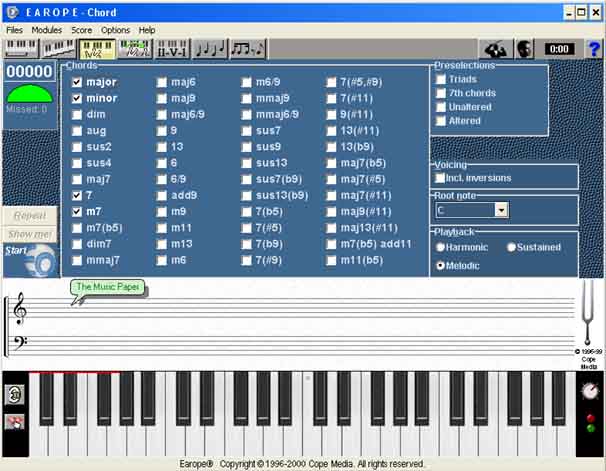This screenshot has height=471, width=606.
Task: Open the Modules menu
Action: [x=46, y=30]
